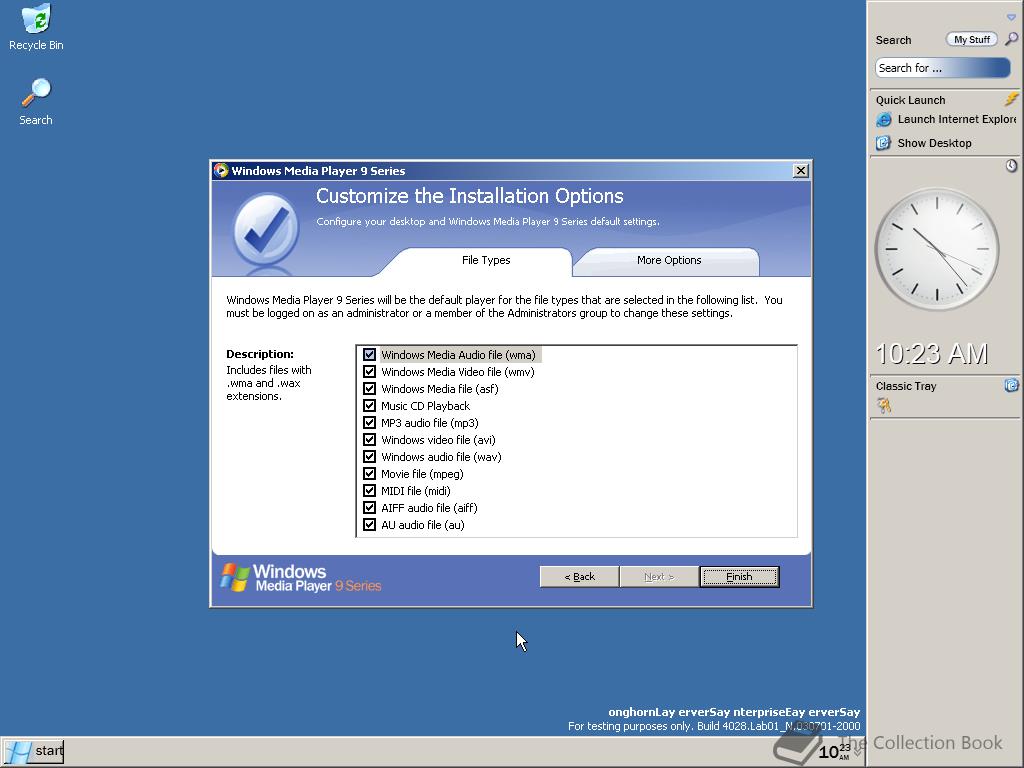
Task: Click the Finish button
Action: point(739,577)
